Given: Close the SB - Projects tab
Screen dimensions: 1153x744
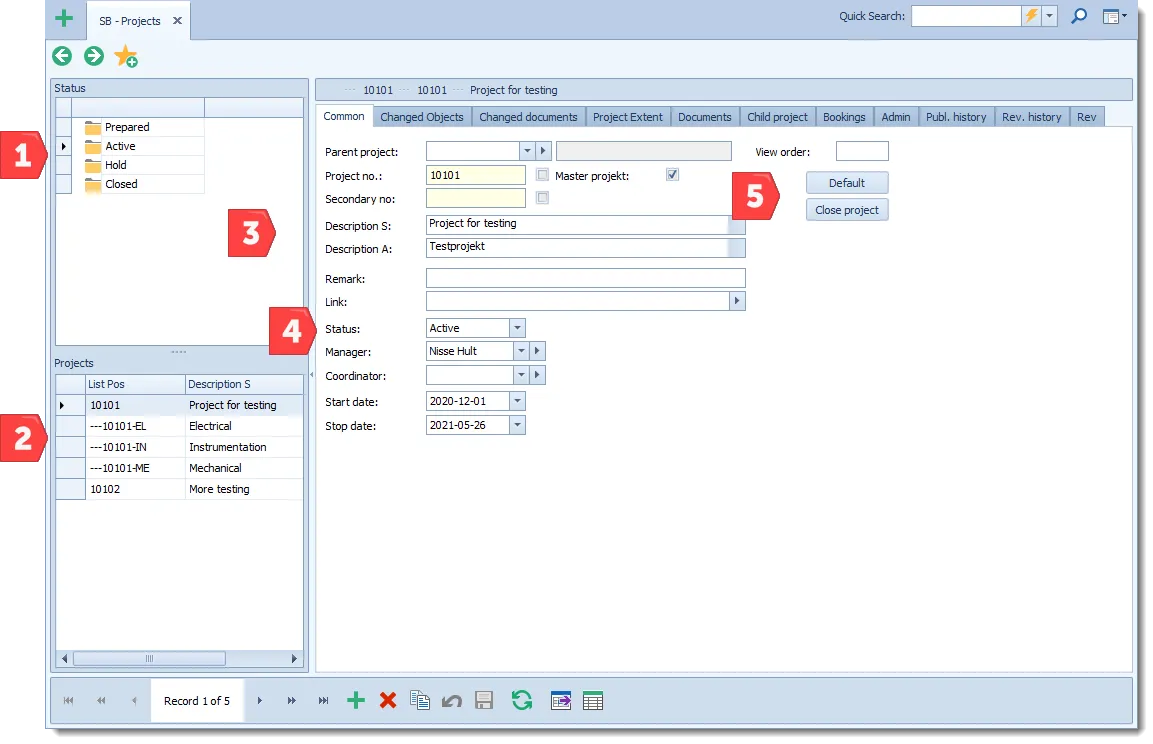Looking at the screenshot, I should point(177,21).
